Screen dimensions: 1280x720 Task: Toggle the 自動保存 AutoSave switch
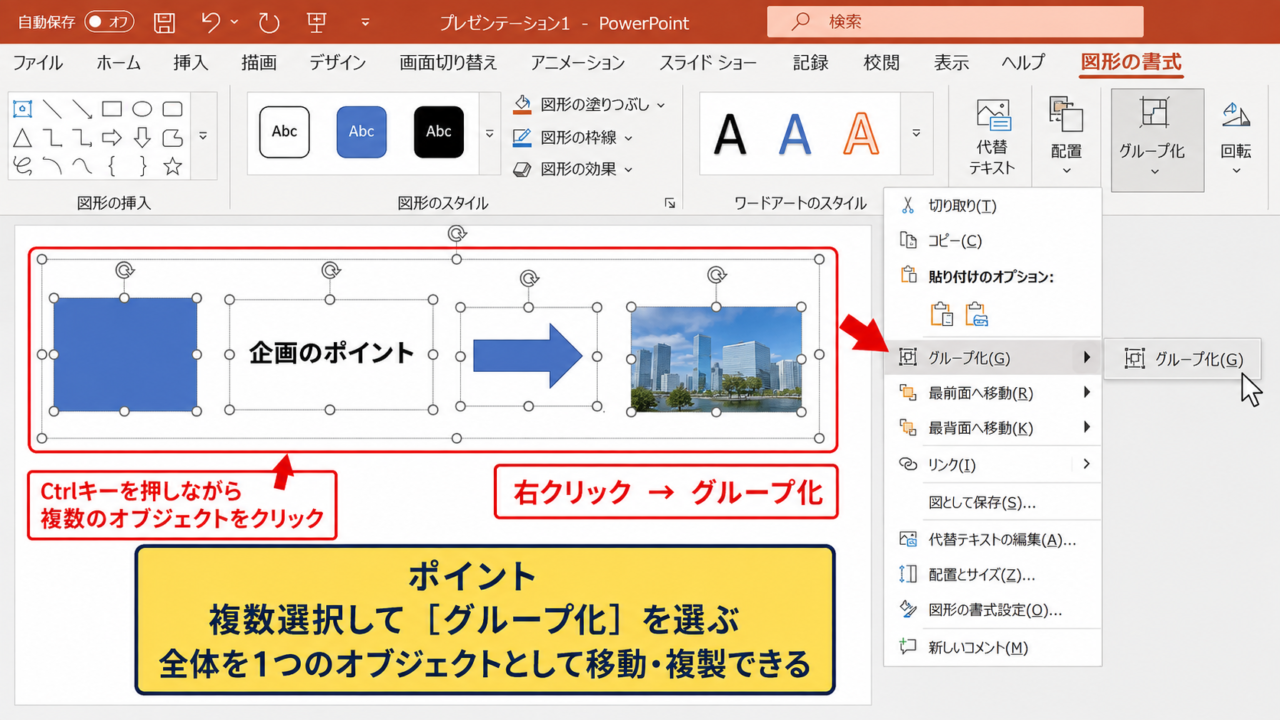110,21
